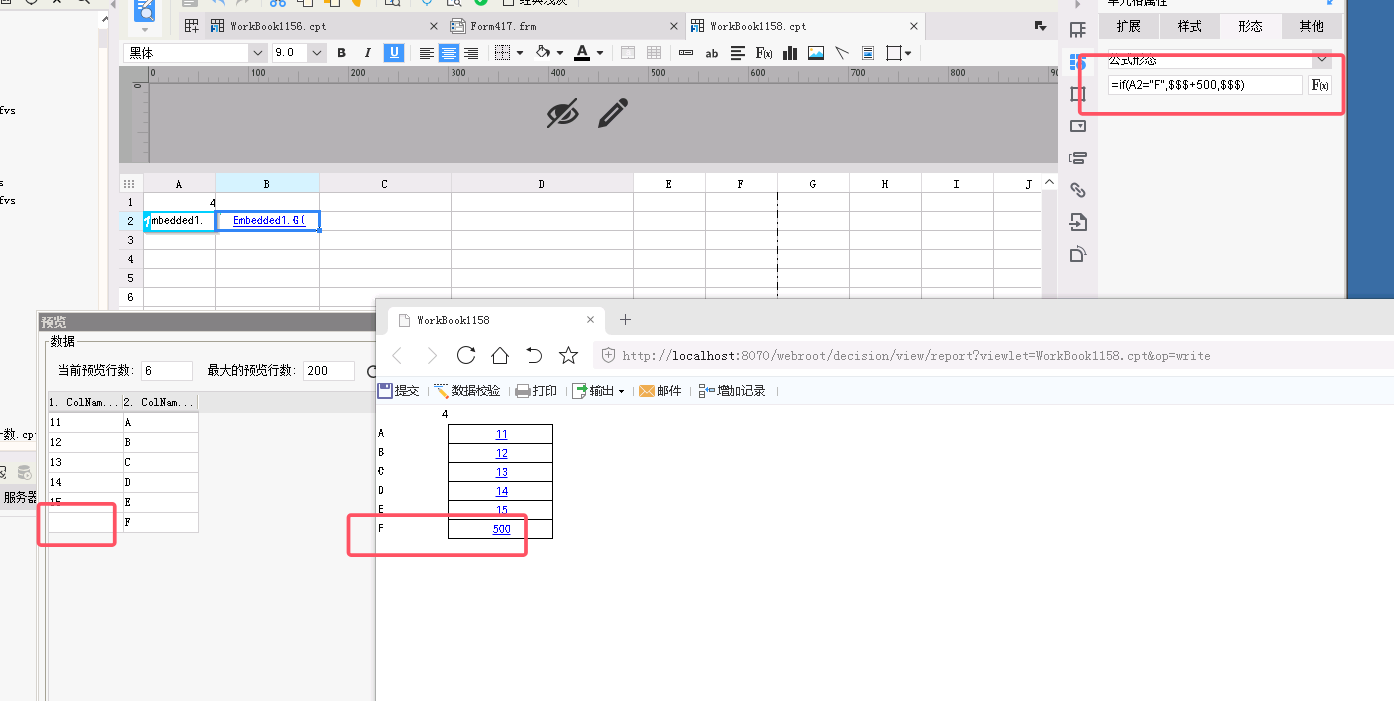Click the pencil edit icon in header area
The image size is (1394, 701).
[x=613, y=113]
